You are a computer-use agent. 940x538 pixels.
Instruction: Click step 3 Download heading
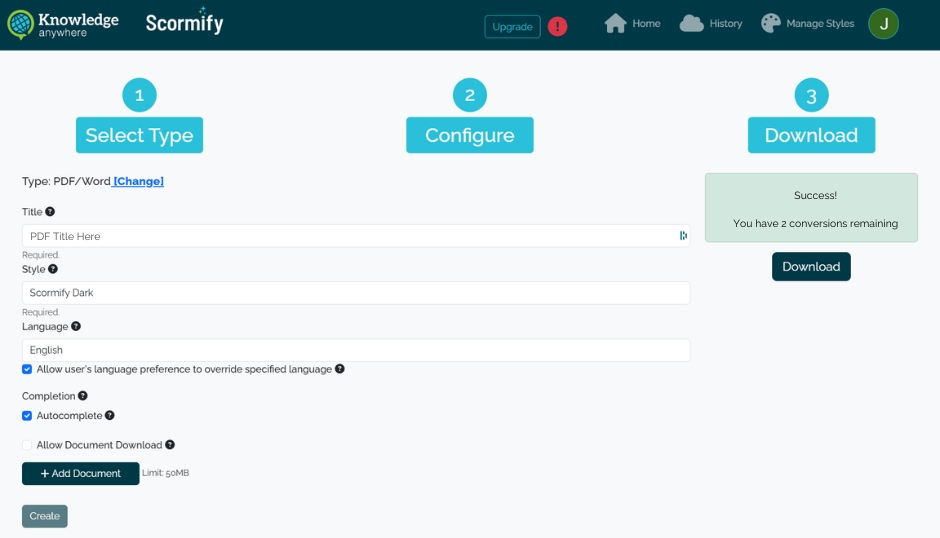(811, 135)
